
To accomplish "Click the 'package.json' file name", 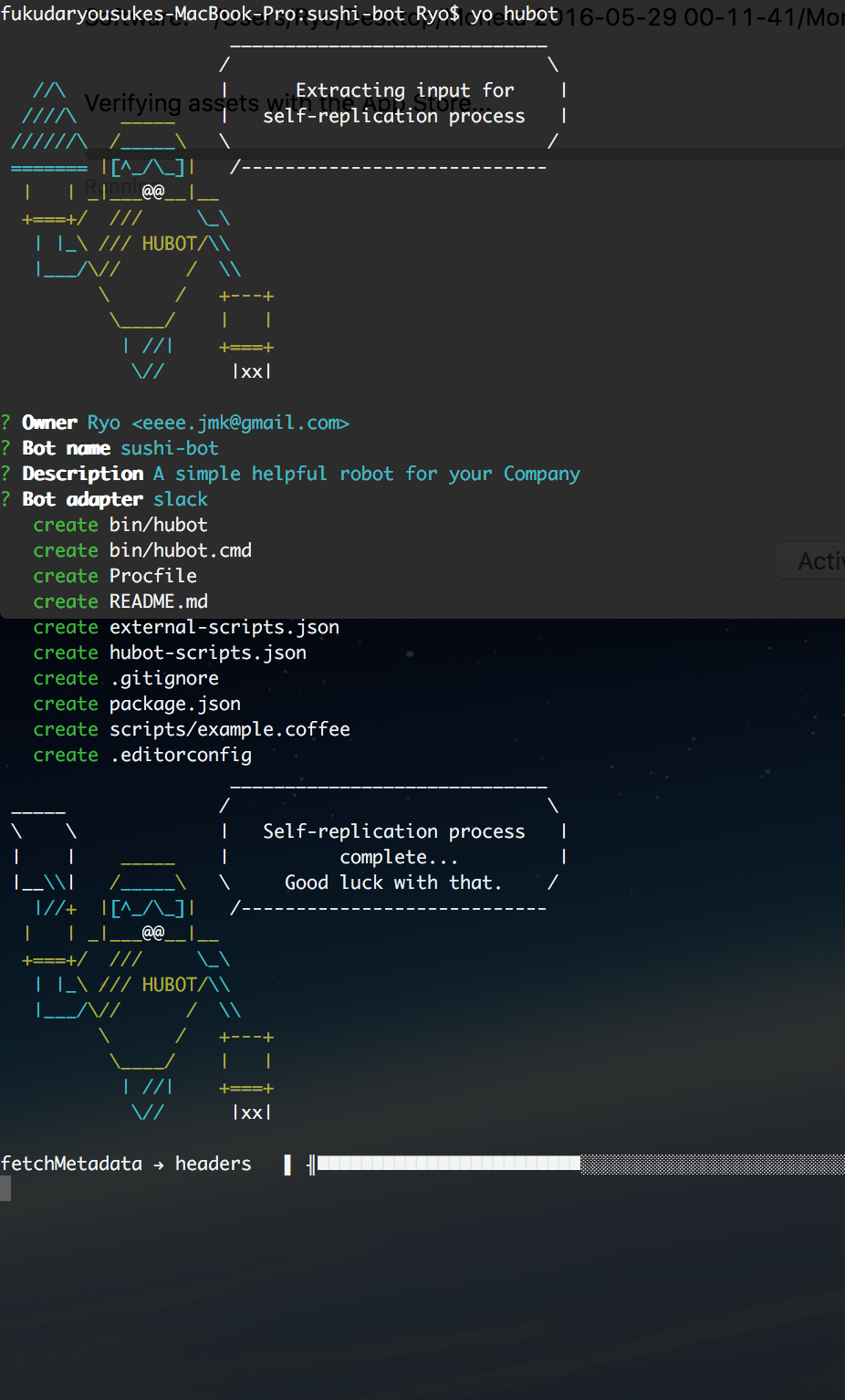I will [175, 704].
